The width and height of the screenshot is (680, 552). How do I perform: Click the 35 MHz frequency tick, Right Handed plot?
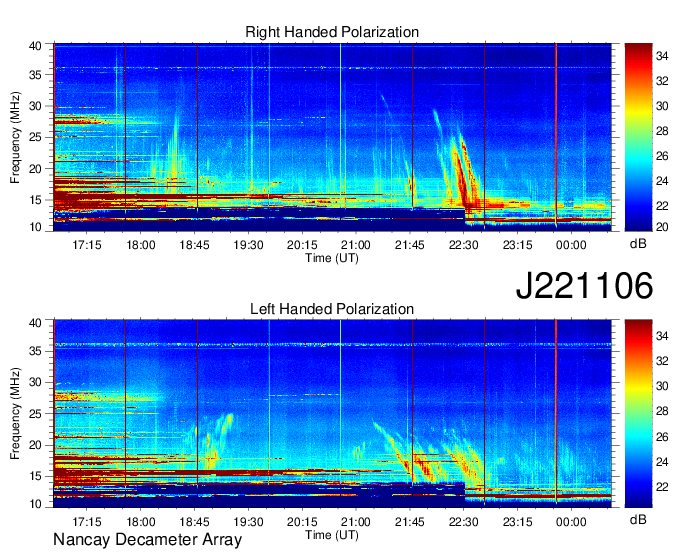[x=35, y=75]
